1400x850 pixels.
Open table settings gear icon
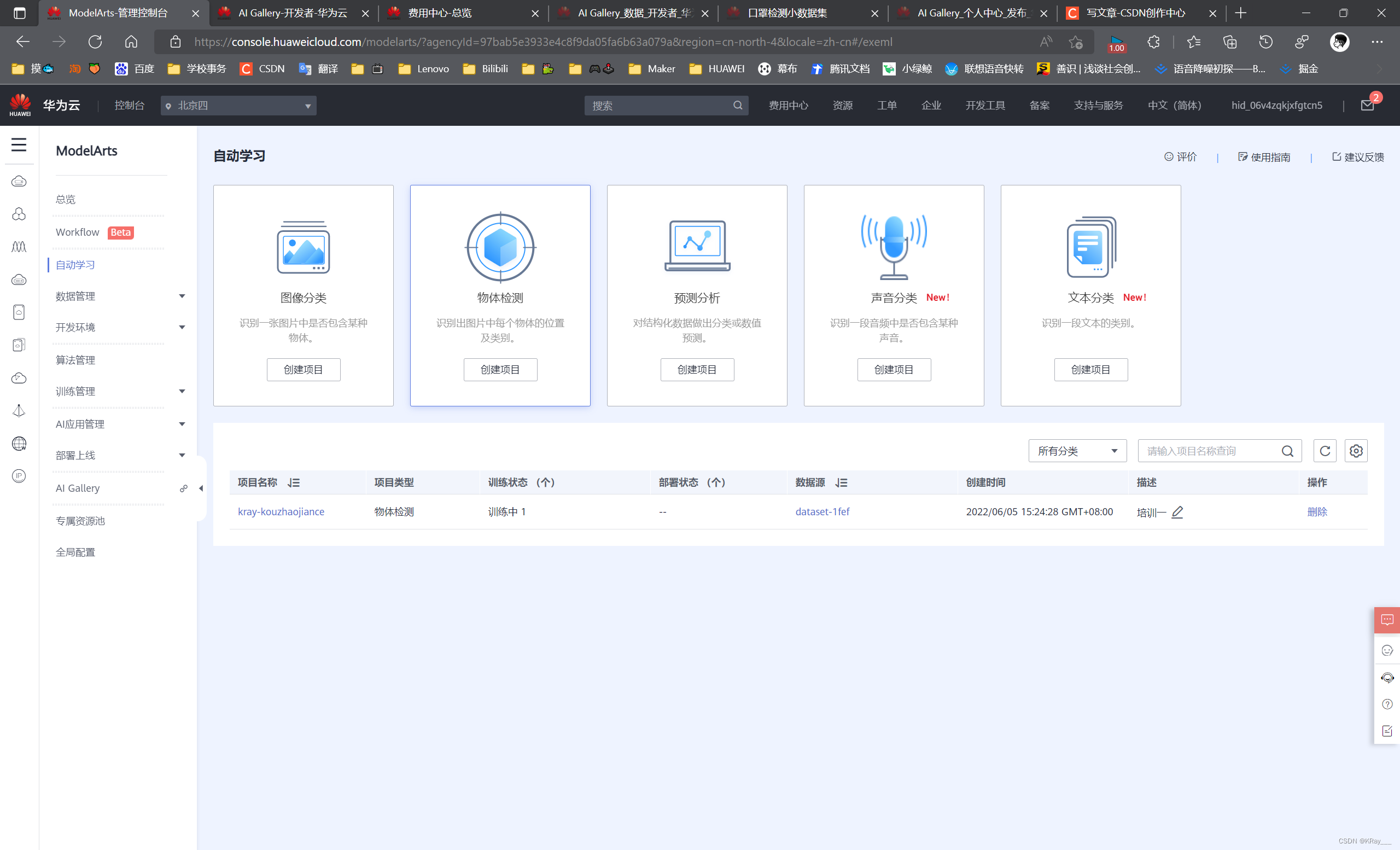(x=1356, y=451)
